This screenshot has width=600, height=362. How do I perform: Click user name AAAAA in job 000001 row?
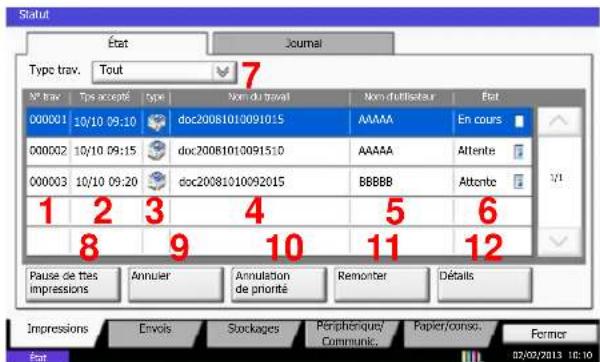(x=375, y=120)
